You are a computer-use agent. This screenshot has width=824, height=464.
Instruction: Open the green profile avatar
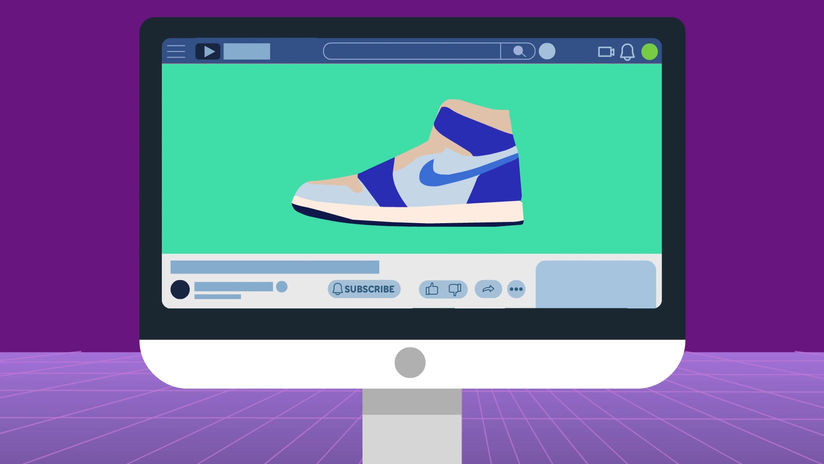click(x=650, y=51)
